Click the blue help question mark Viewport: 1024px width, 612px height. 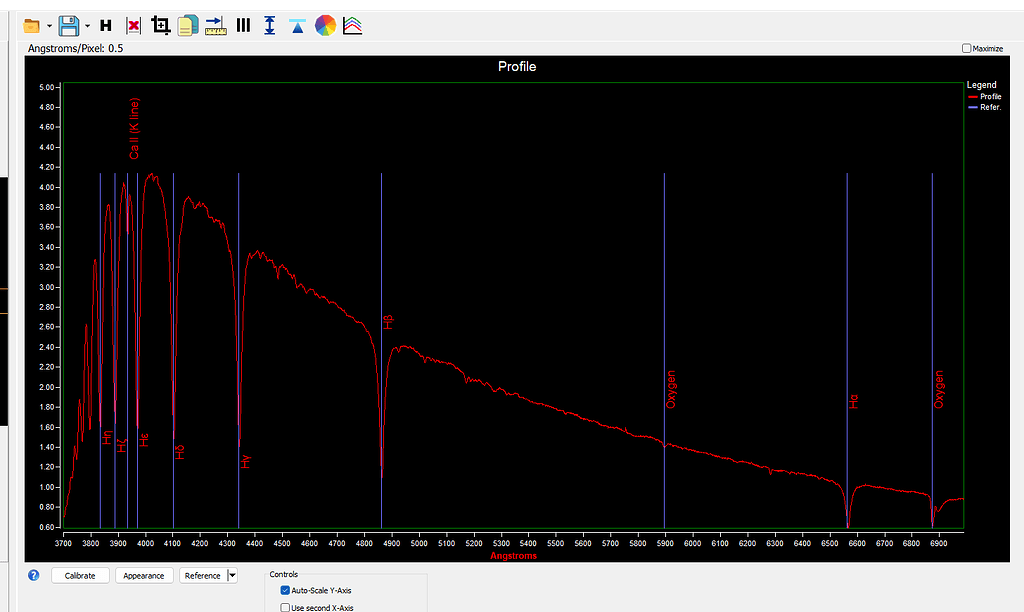pos(33,575)
